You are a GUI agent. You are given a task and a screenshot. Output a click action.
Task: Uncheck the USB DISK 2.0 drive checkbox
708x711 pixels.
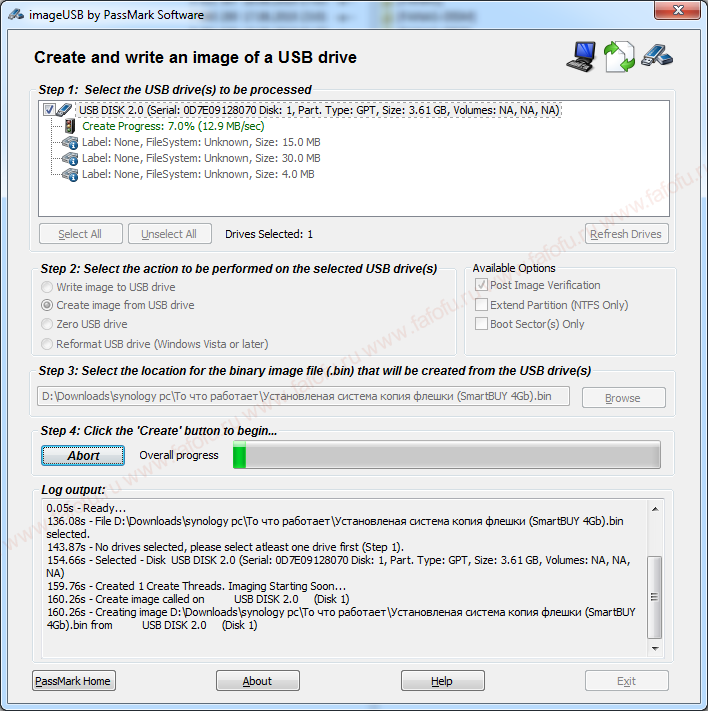[x=49, y=110]
